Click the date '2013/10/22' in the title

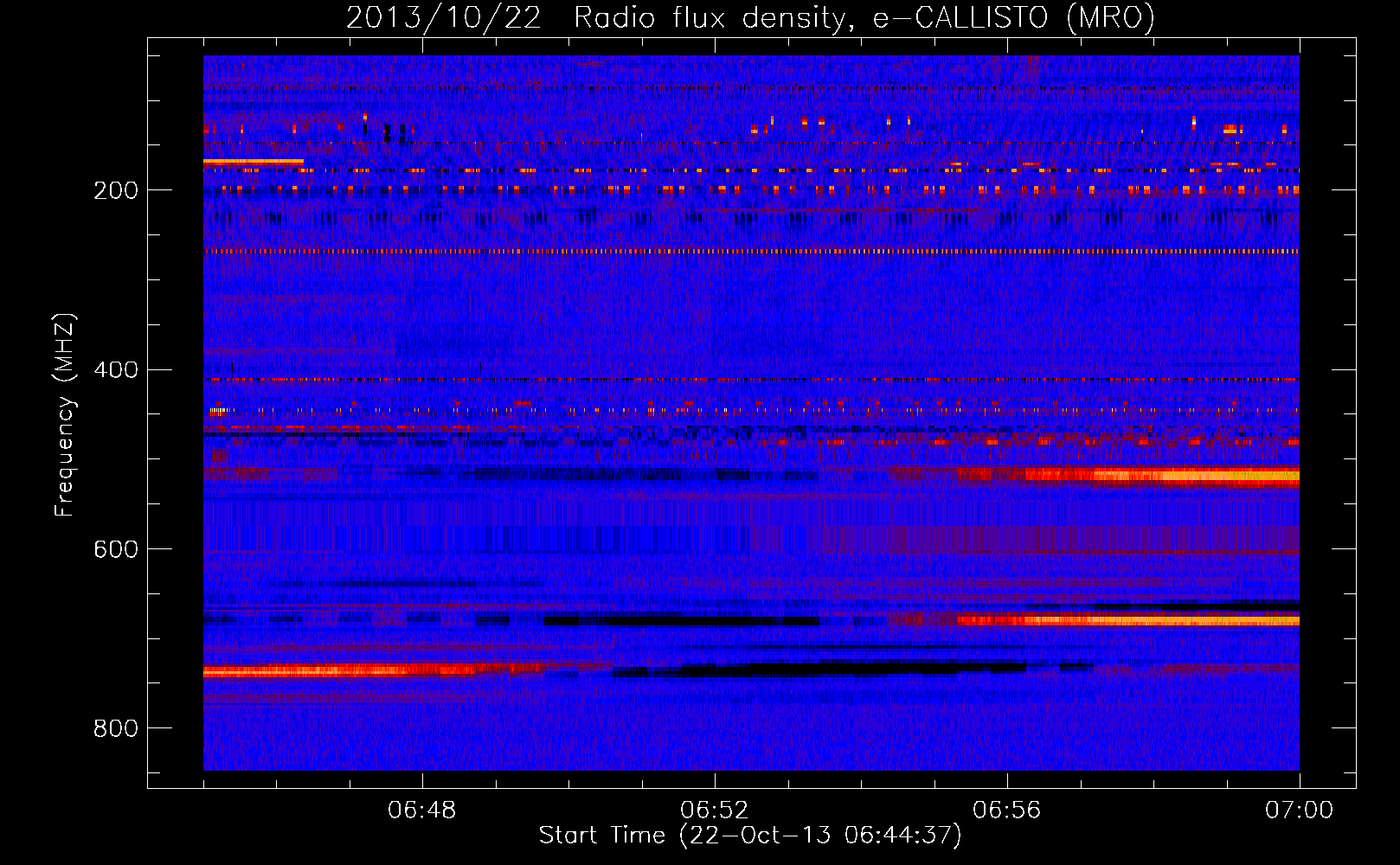click(444, 18)
